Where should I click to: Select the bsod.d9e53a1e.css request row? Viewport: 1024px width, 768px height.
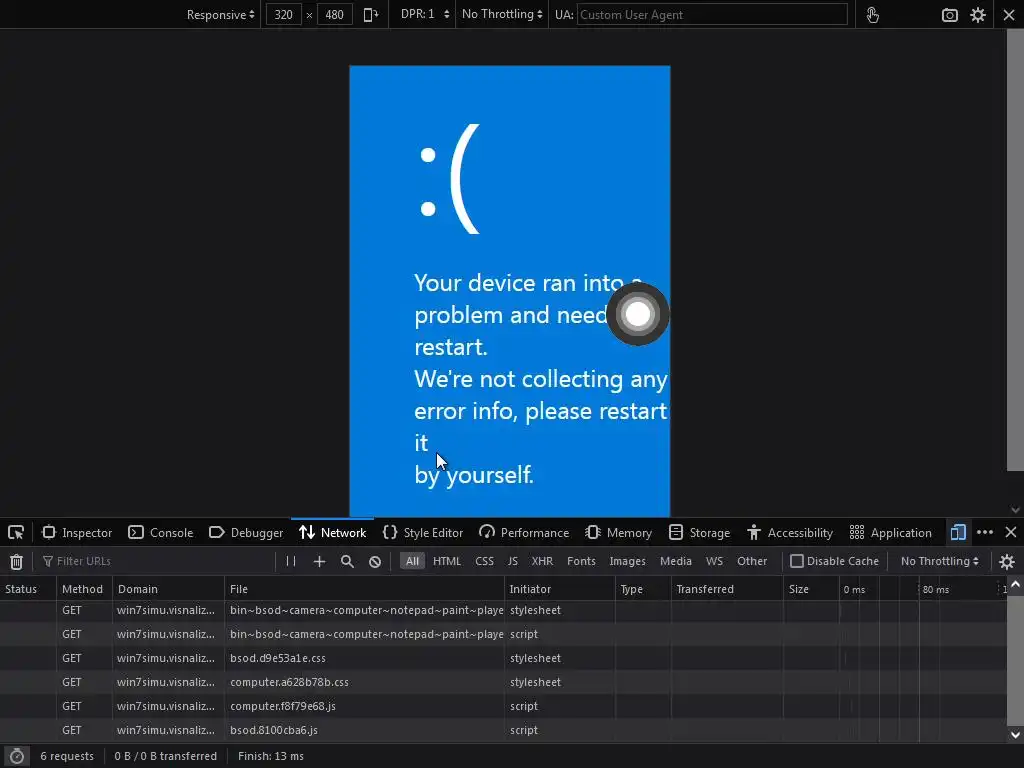pyautogui.click(x=503, y=658)
